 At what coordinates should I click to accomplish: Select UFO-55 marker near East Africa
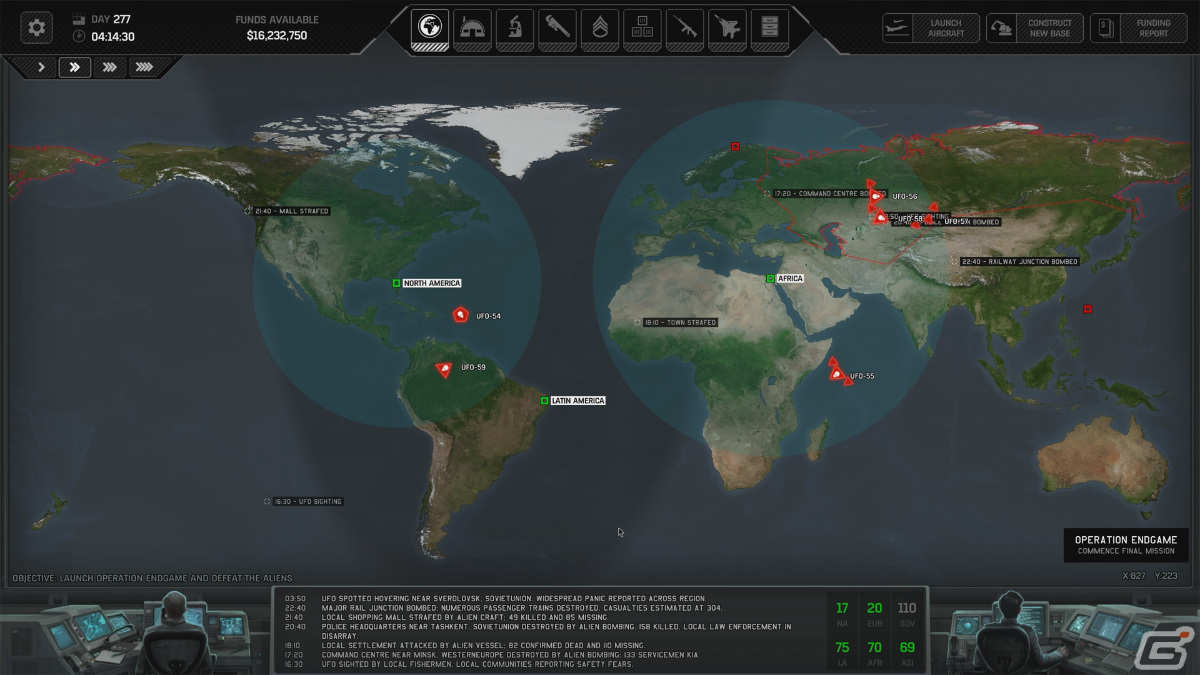(x=836, y=374)
